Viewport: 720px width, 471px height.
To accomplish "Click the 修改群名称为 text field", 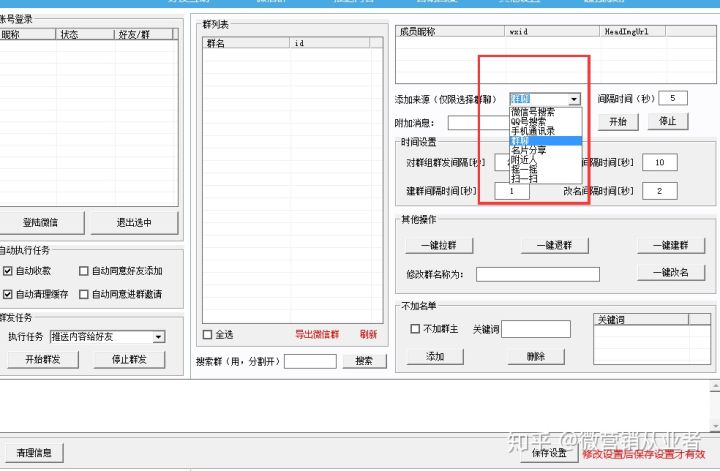I will [x=537, y=274].
